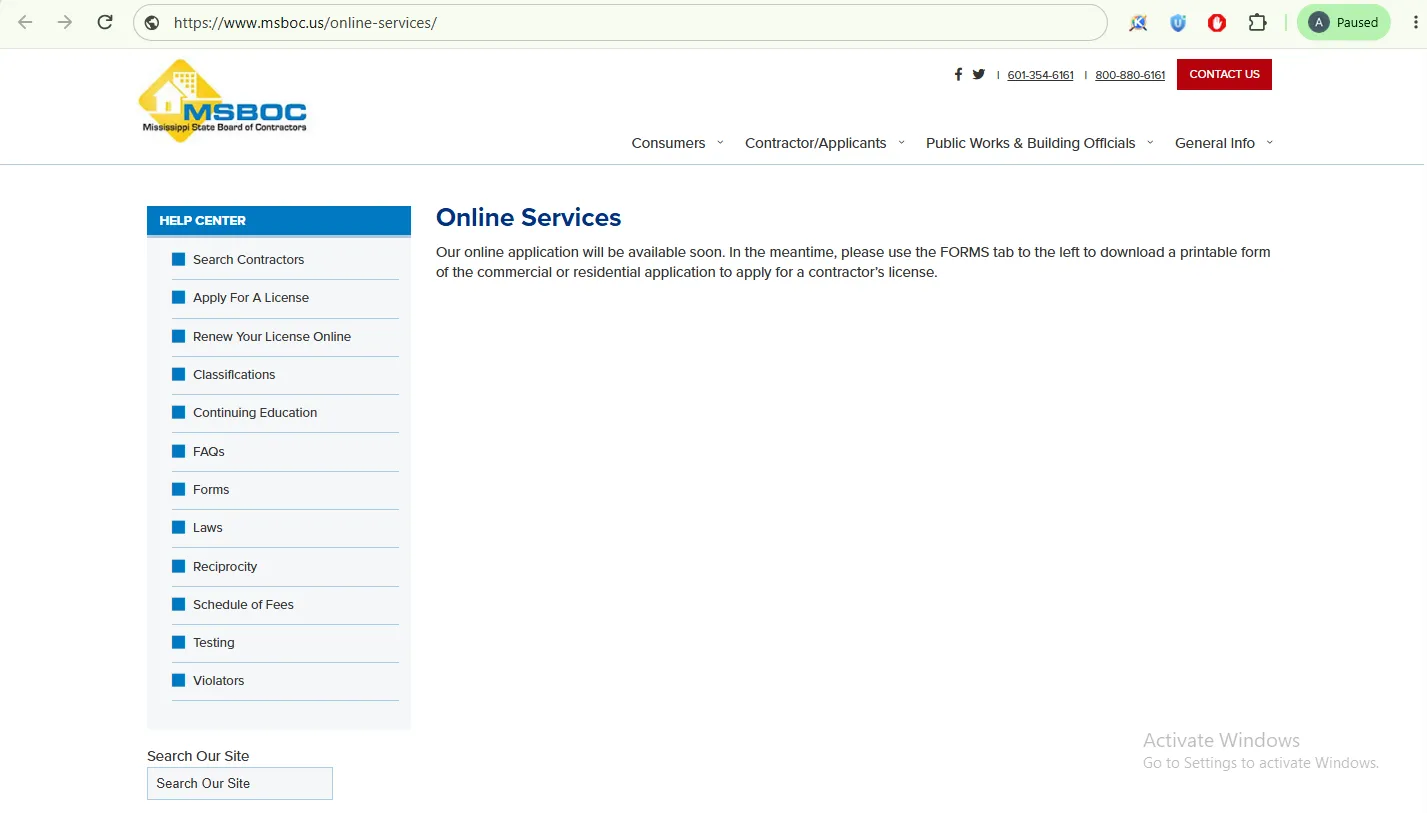Open Search Contractors in Help Center
Viewport: 1427px width, 813px height.
click(x=248, y=259)
